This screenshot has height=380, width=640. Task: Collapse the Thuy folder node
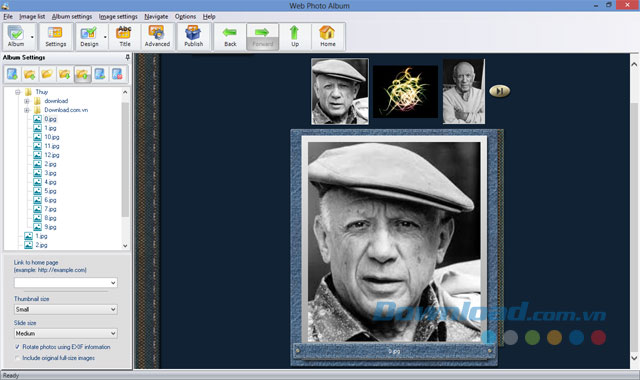tap(18, 92)
